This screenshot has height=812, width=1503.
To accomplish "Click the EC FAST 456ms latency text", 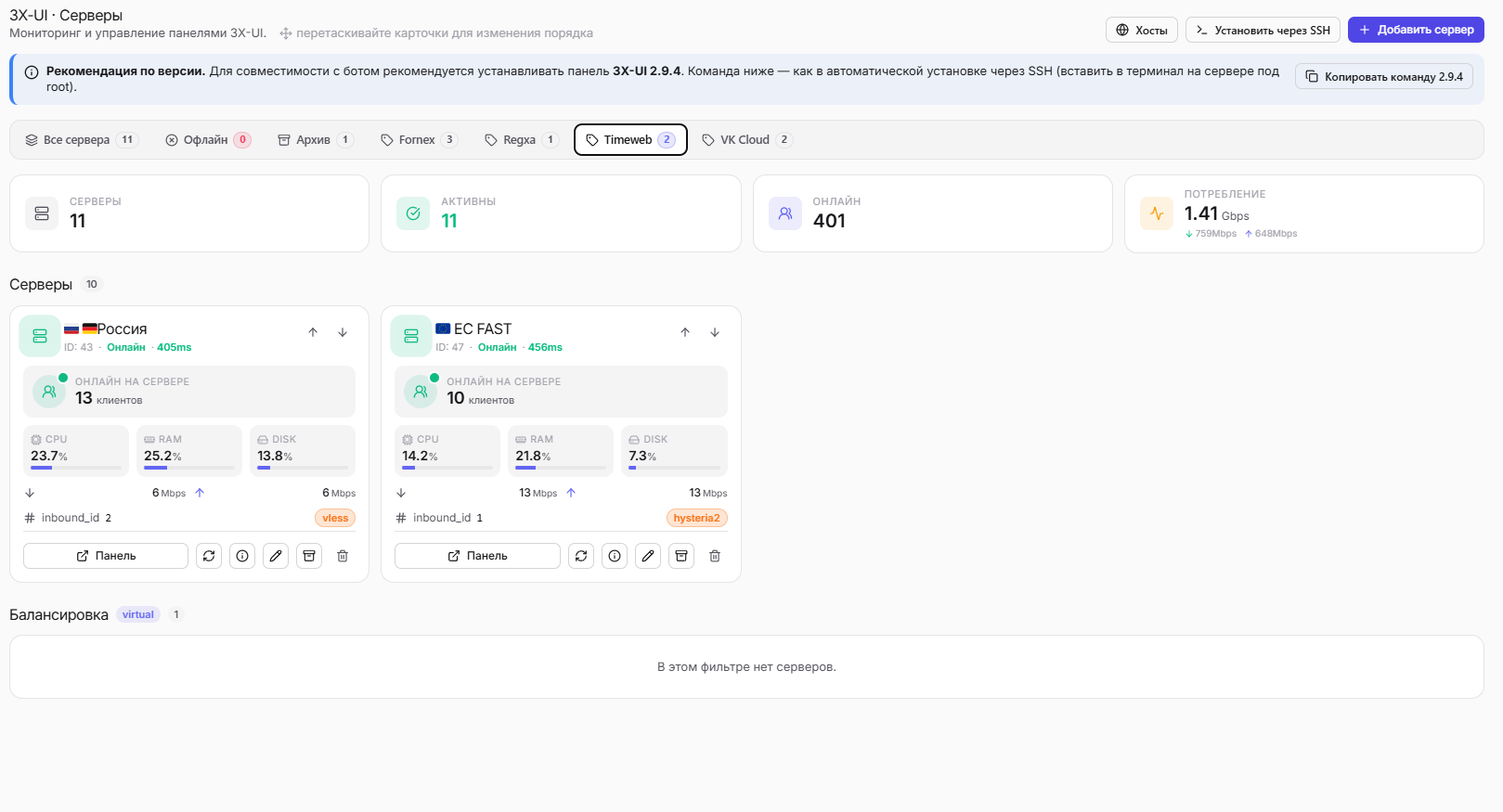I will point(545,347).
